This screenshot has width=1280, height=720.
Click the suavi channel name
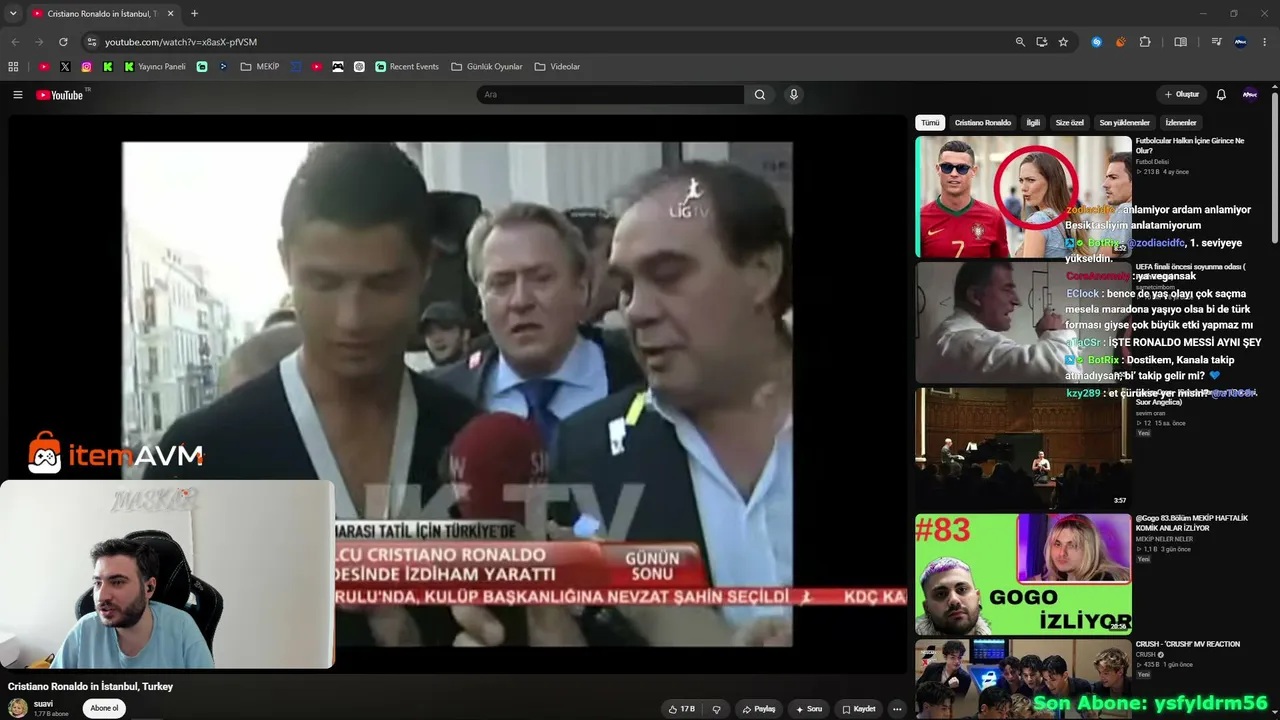tap(43, 704)
